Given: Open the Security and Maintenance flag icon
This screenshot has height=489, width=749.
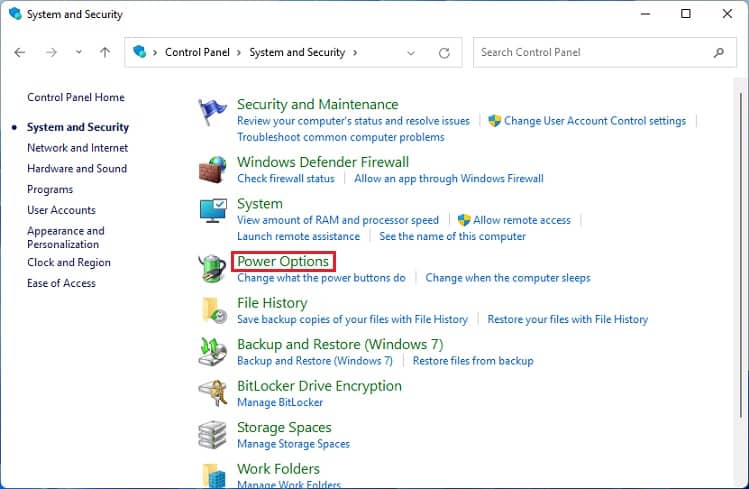Looking at the screenshot, I should click(212, 112).
